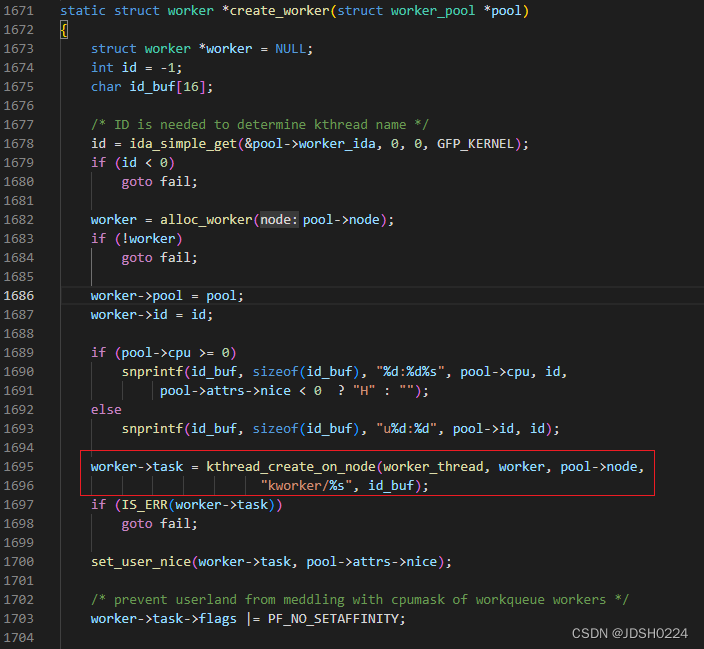Click line number 1695 in the gutter
Viewport: 704px width, 649px height.
coord(18,467)
